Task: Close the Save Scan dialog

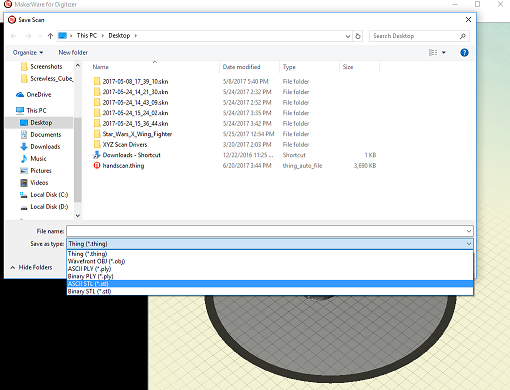Action: coord(468,20)
